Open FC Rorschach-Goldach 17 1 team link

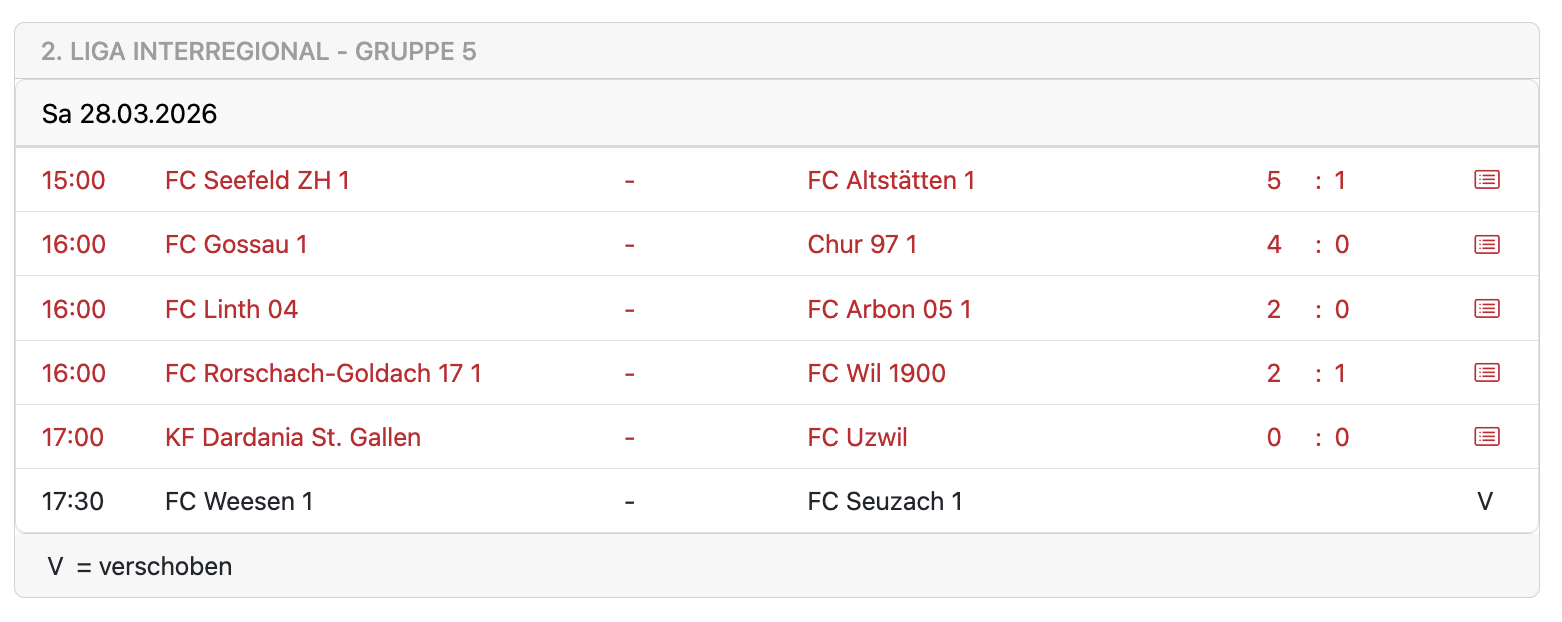click(323, 373)
